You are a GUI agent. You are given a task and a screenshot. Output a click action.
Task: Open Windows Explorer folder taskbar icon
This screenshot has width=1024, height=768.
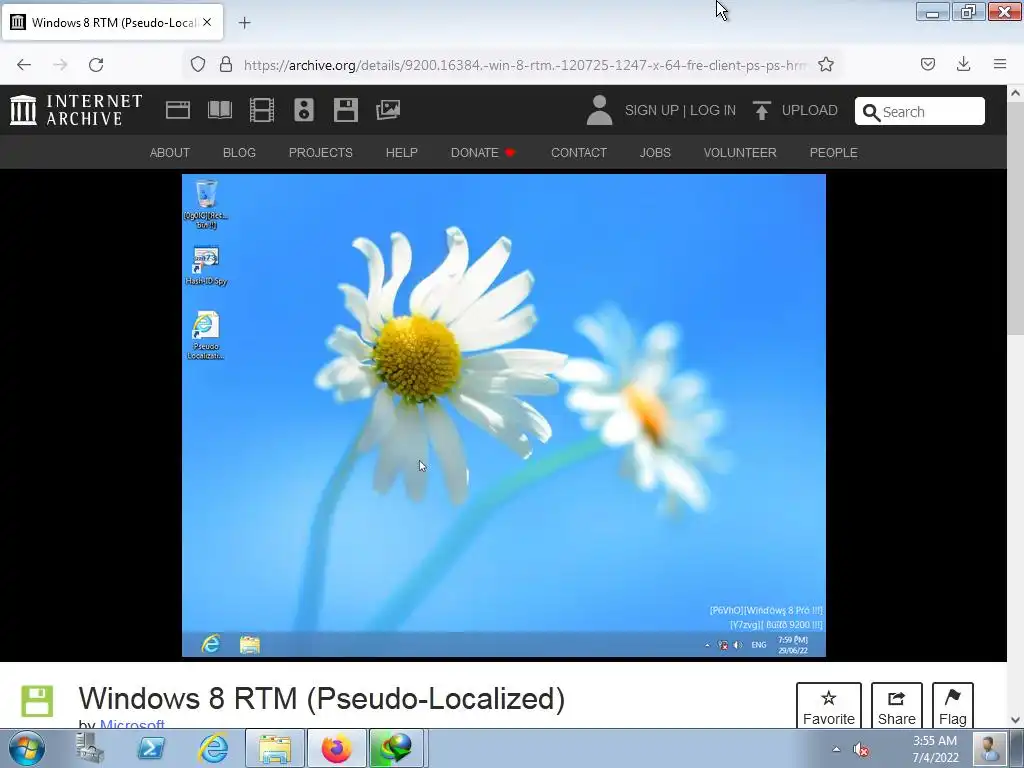pos(275,748)
